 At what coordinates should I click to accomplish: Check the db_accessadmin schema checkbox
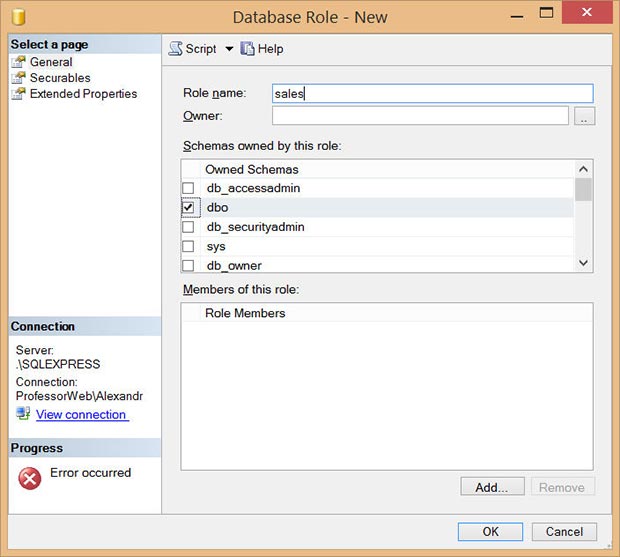click(188, 188)
